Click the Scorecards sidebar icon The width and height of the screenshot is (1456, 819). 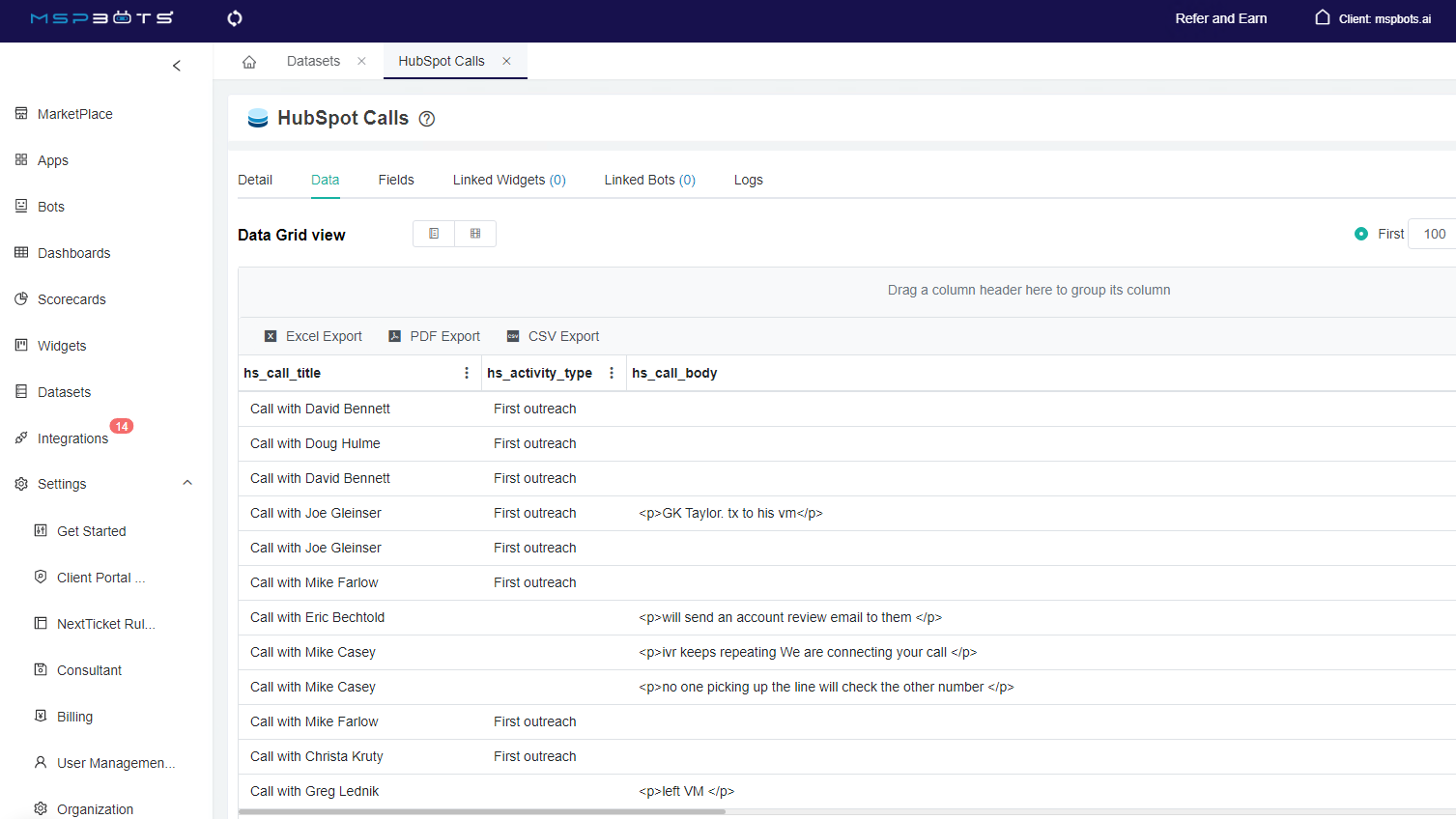point(21,298)
